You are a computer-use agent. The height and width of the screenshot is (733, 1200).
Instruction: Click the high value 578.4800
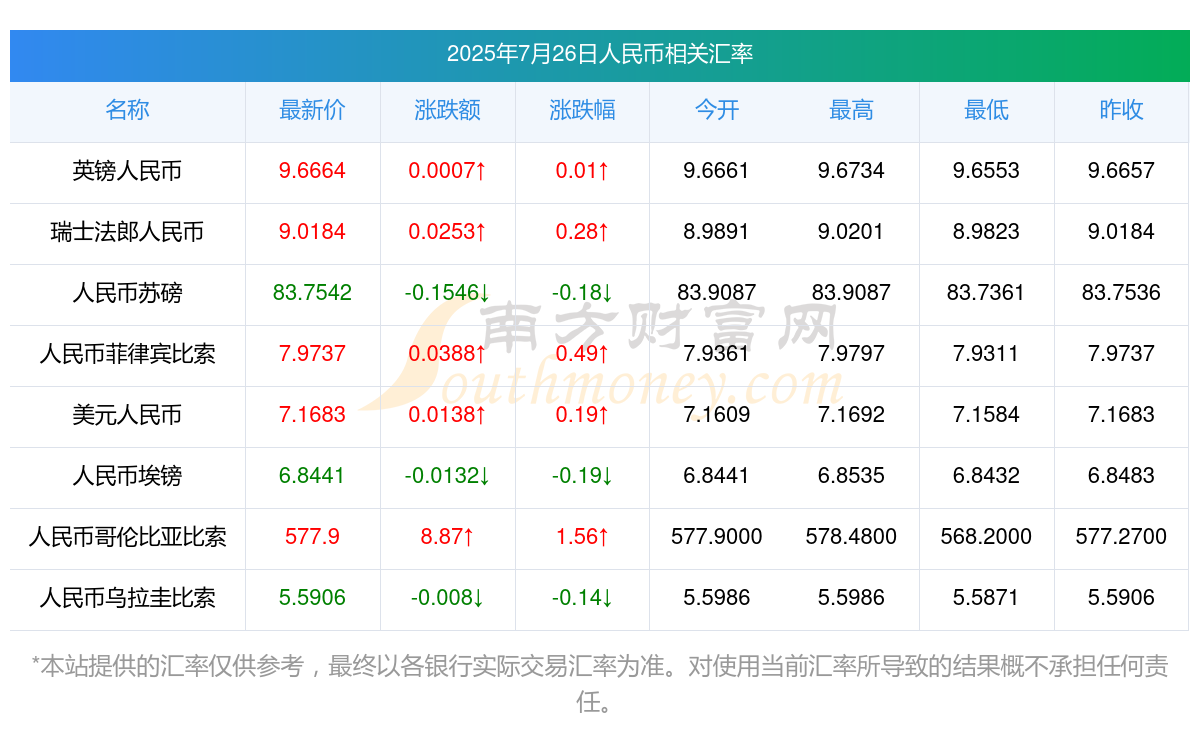(852, 537)
